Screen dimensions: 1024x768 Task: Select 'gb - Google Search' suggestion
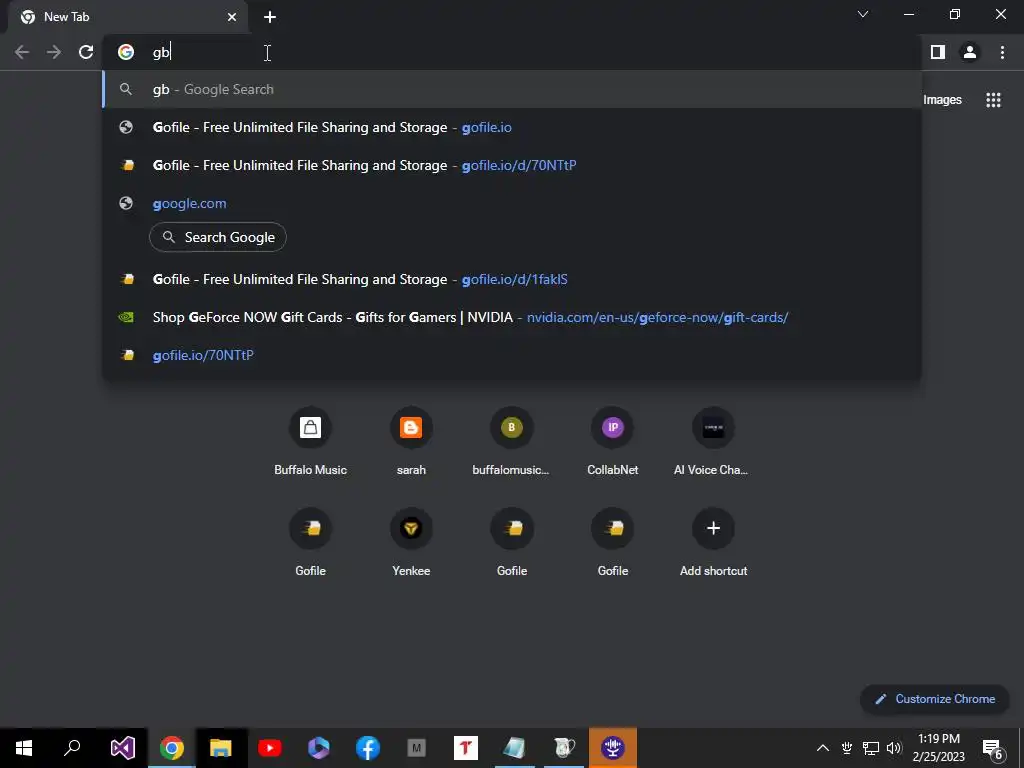(512, 89)
